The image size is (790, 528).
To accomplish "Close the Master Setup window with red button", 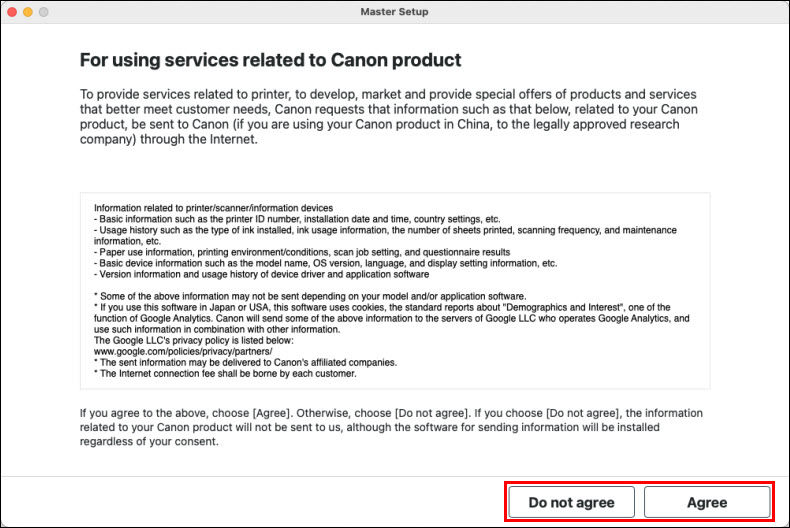I will point(12,12).
